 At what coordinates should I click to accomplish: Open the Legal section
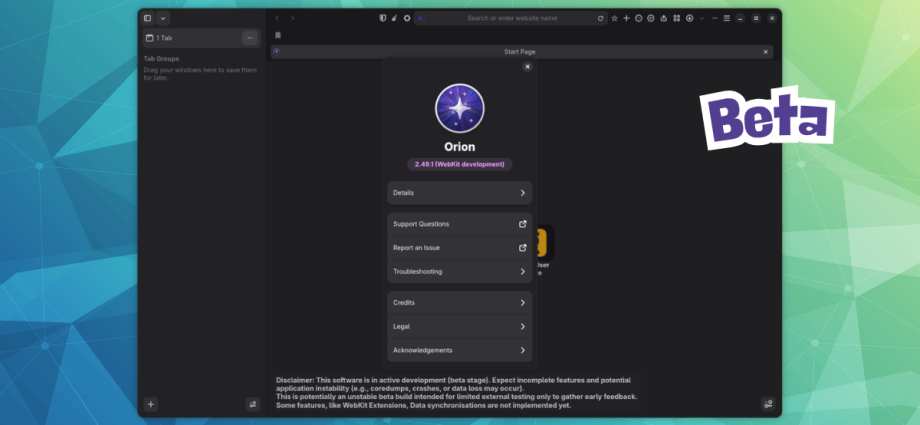pyautogui.click(x=459, y=326)
